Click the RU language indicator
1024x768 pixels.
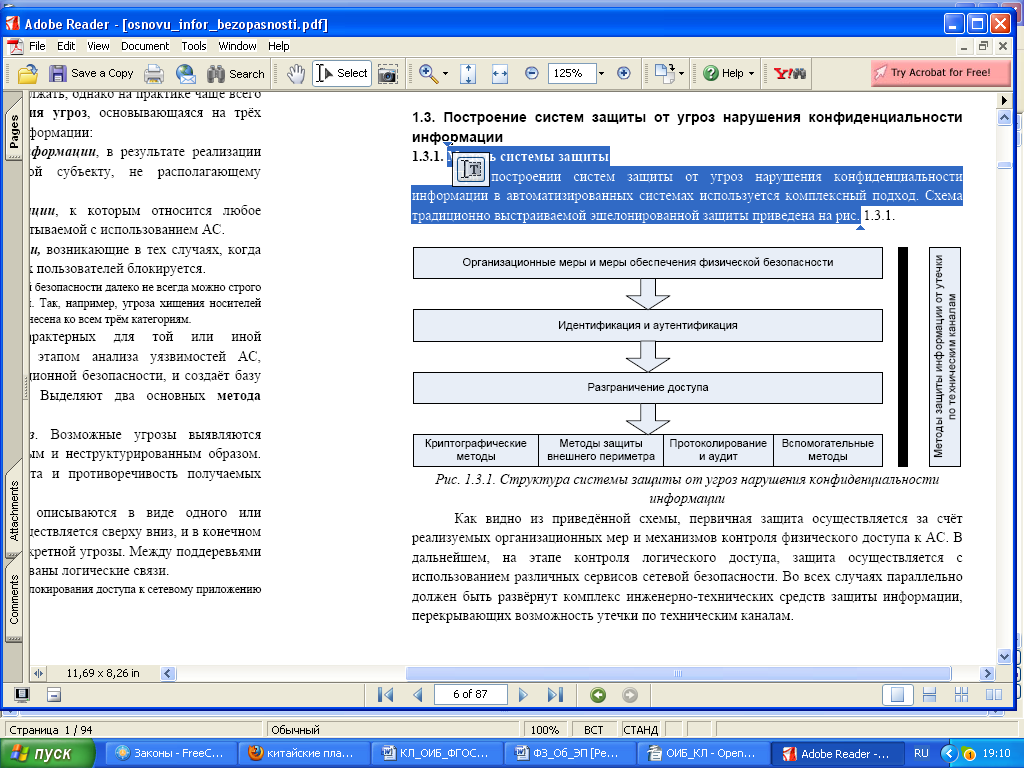click(921, 753)
